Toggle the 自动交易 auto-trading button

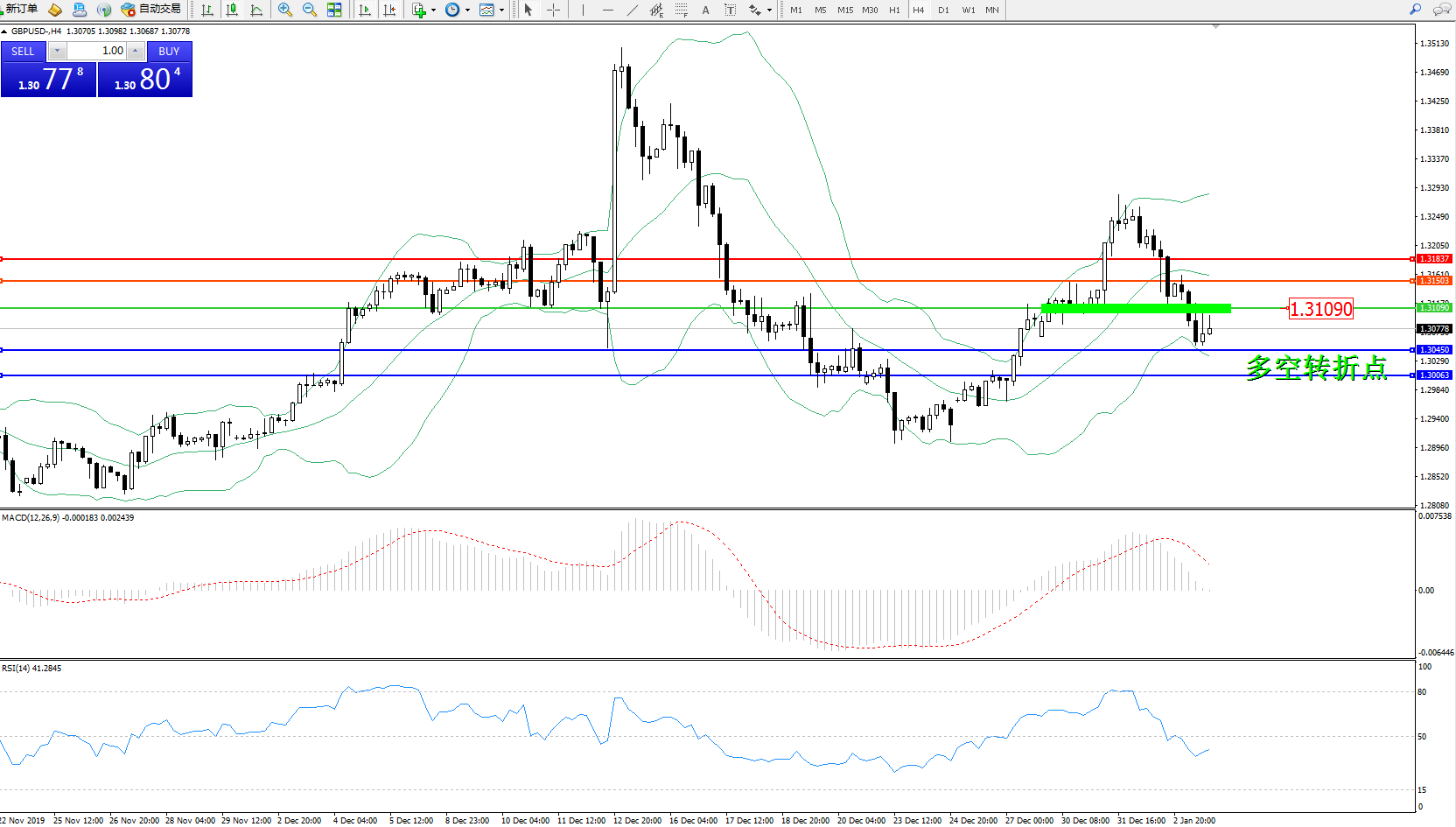[x=151, y=10]
